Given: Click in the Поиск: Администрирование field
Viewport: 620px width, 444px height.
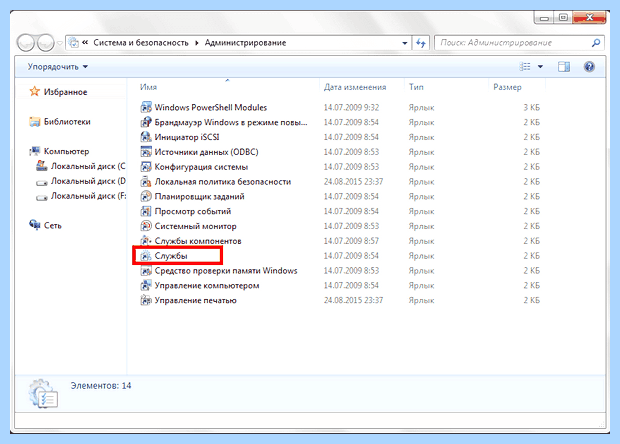Looking at the screenshot, I should coord(519,43).
